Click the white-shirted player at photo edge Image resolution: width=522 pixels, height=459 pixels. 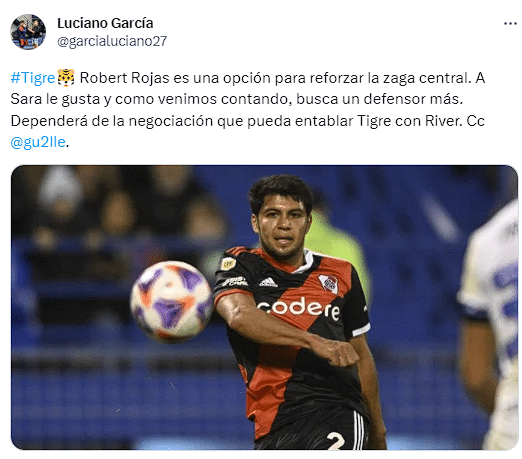(488, 325)
